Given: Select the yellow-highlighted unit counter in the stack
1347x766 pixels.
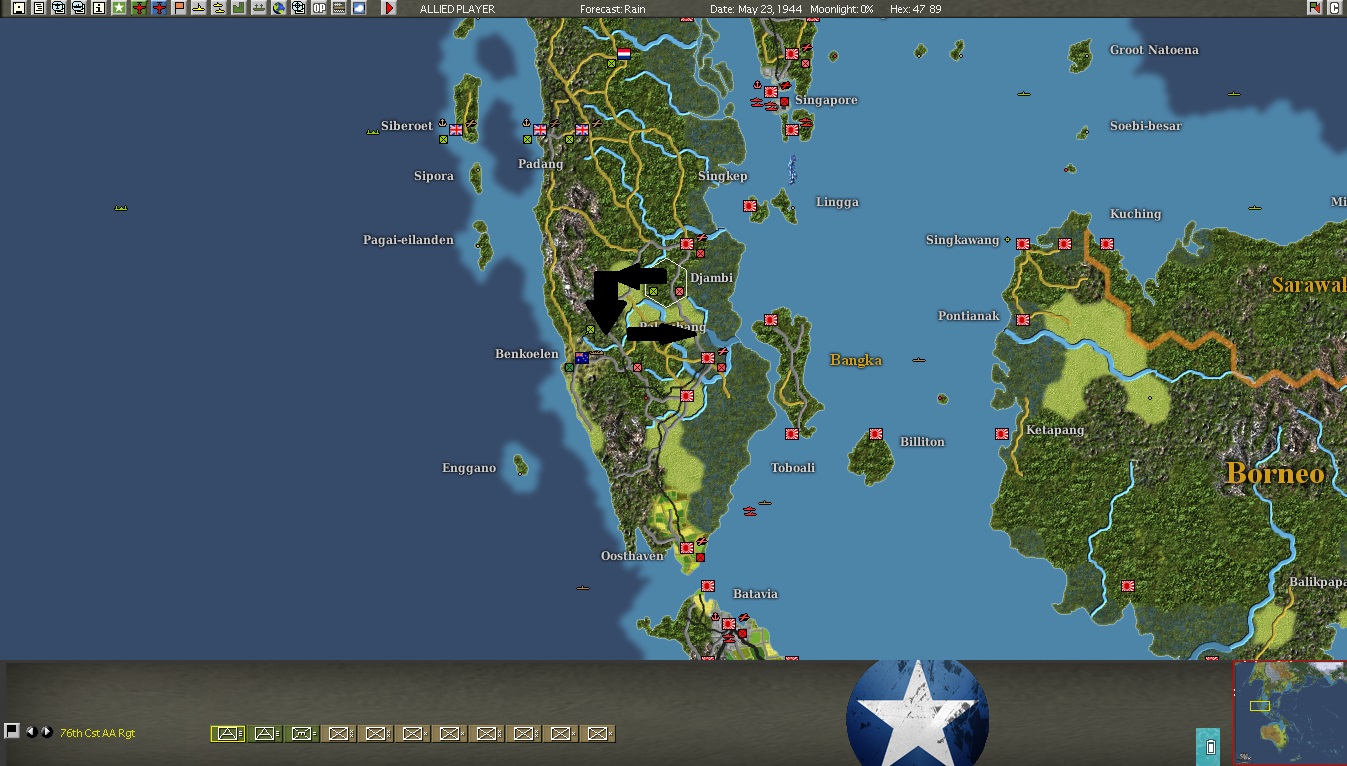Looking at the screenshot, I should (x=228, y=734).
